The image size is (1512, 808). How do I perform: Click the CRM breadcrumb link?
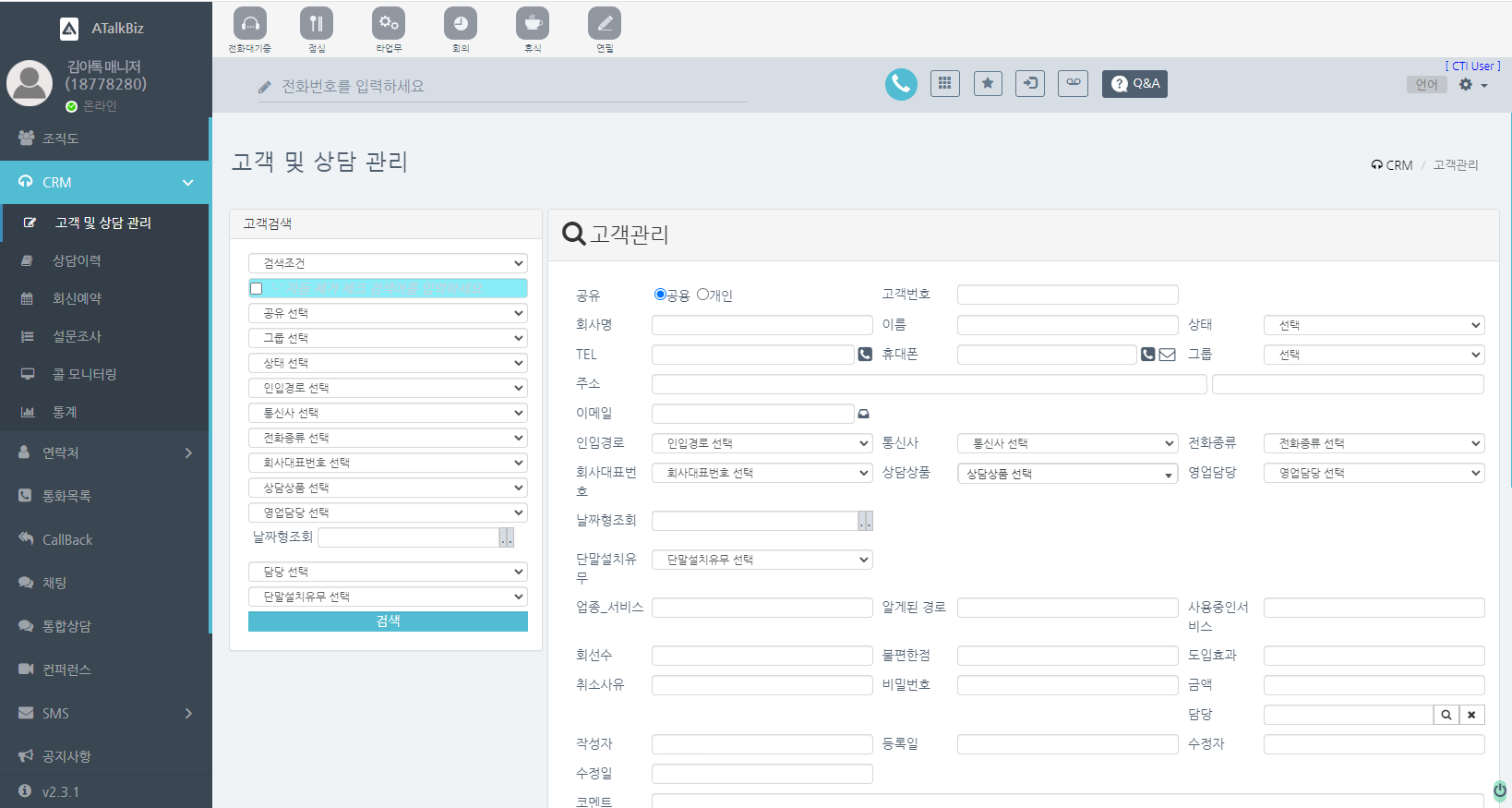[x=1392, y=165]
